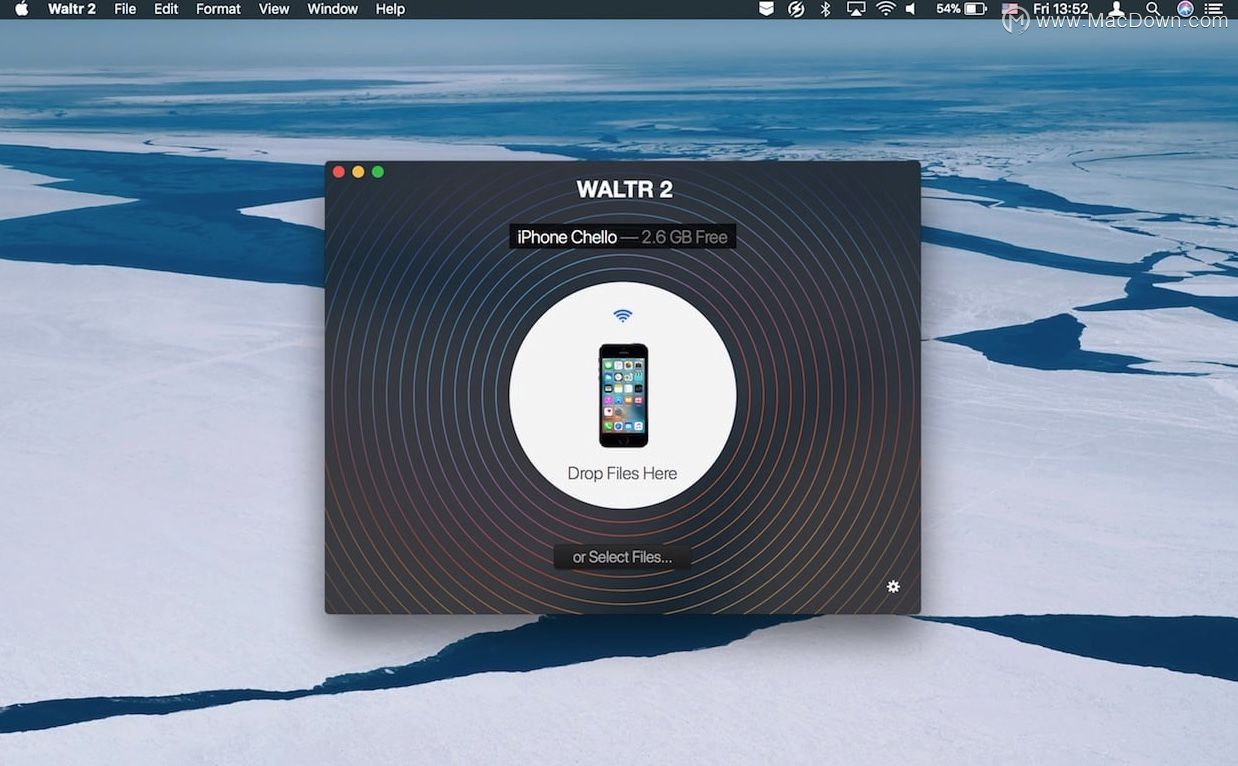Open the View menu
1238x766 pixels.
click(274, 9)
